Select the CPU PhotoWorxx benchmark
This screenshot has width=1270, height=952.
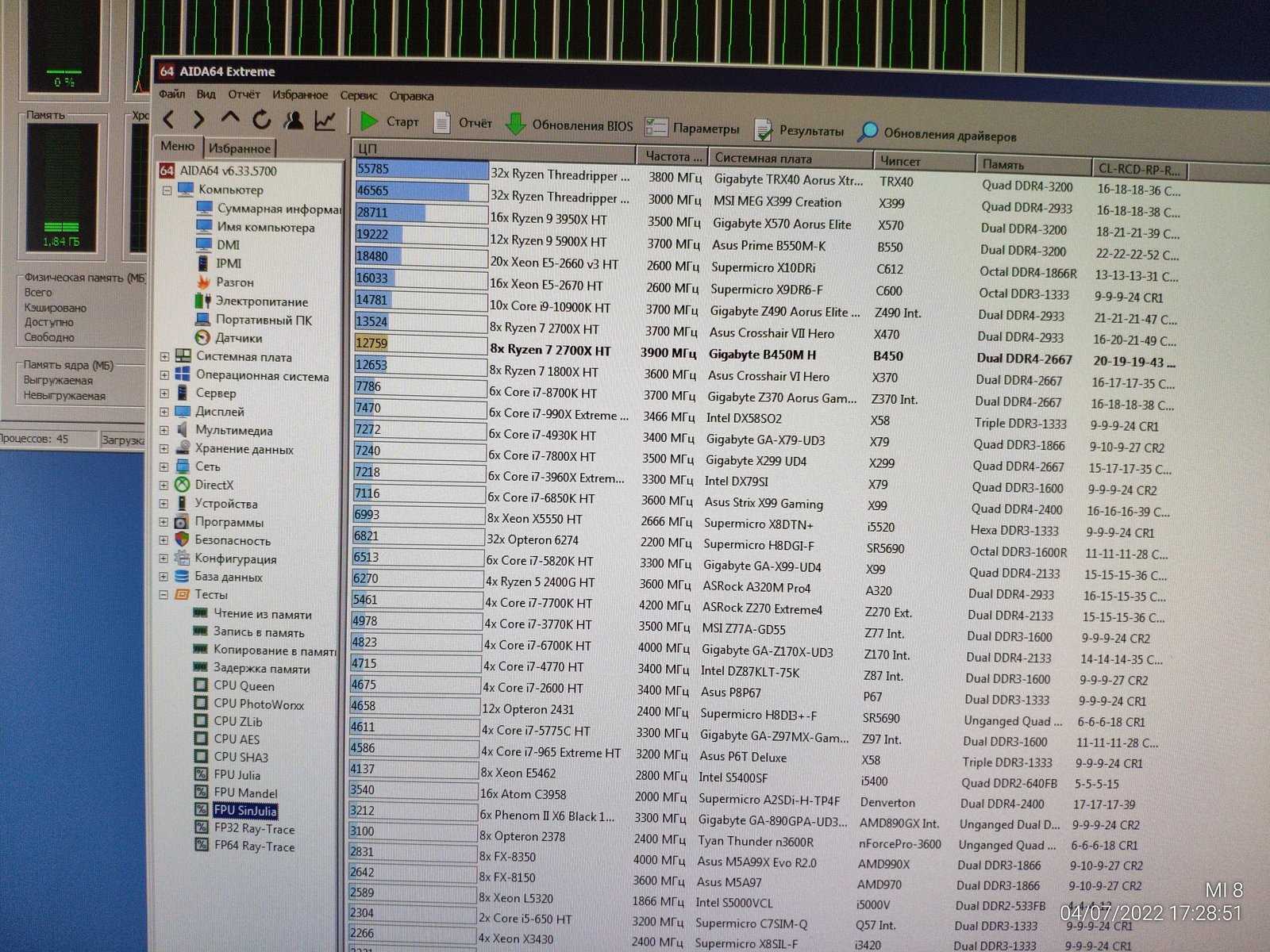tap(248, 704)
